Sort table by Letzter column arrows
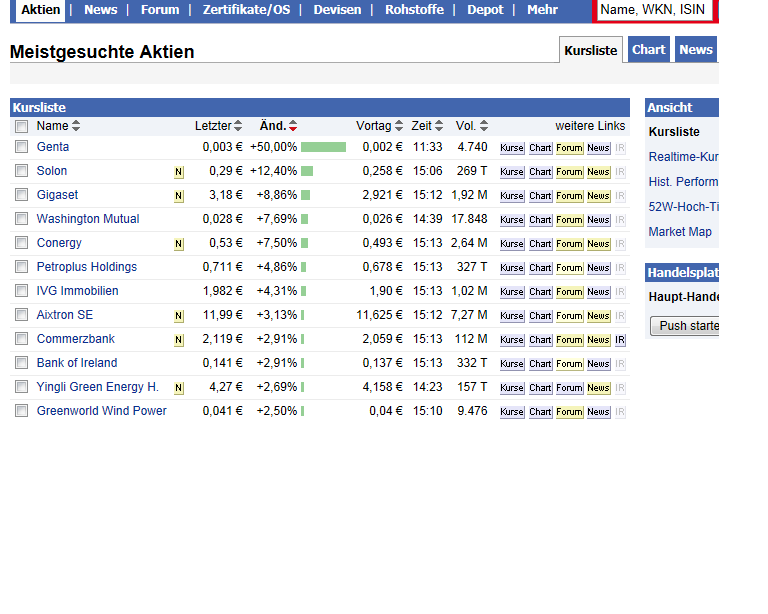Screen dimensions: 768x614 [x=238, y=126]
